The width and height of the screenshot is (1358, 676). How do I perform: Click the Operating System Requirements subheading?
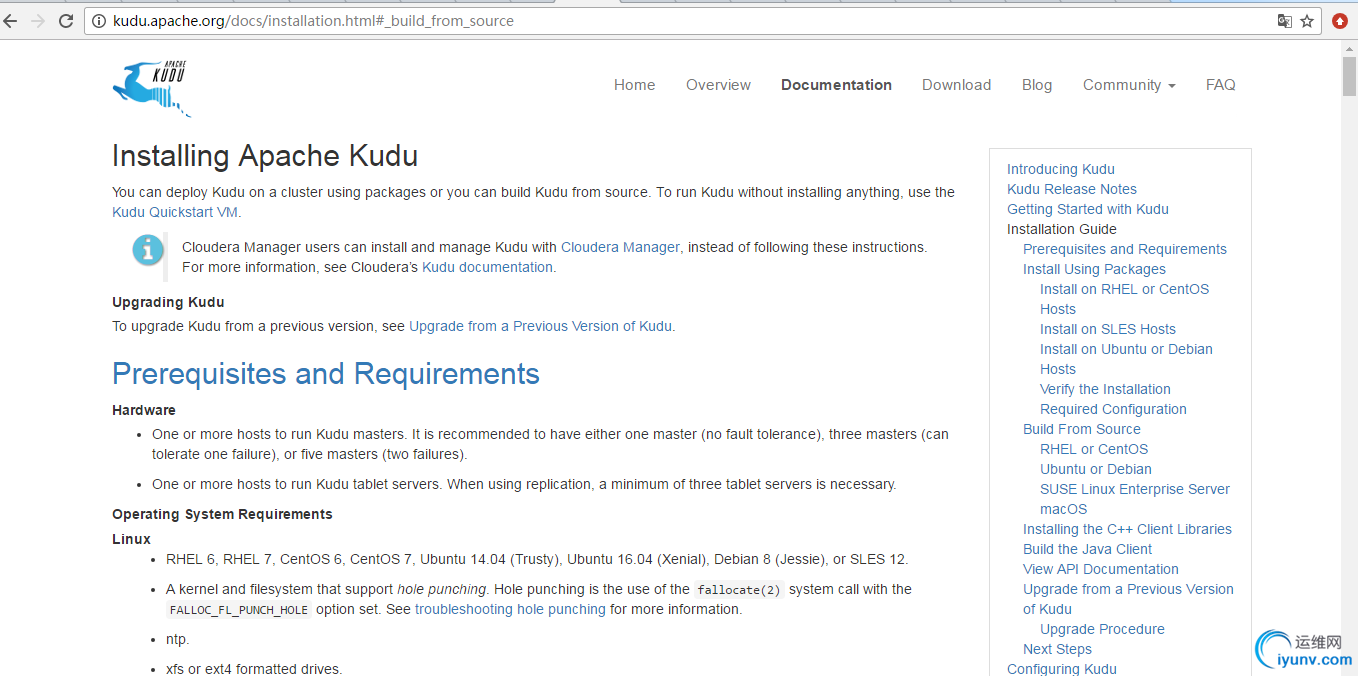tap(222, 514)
